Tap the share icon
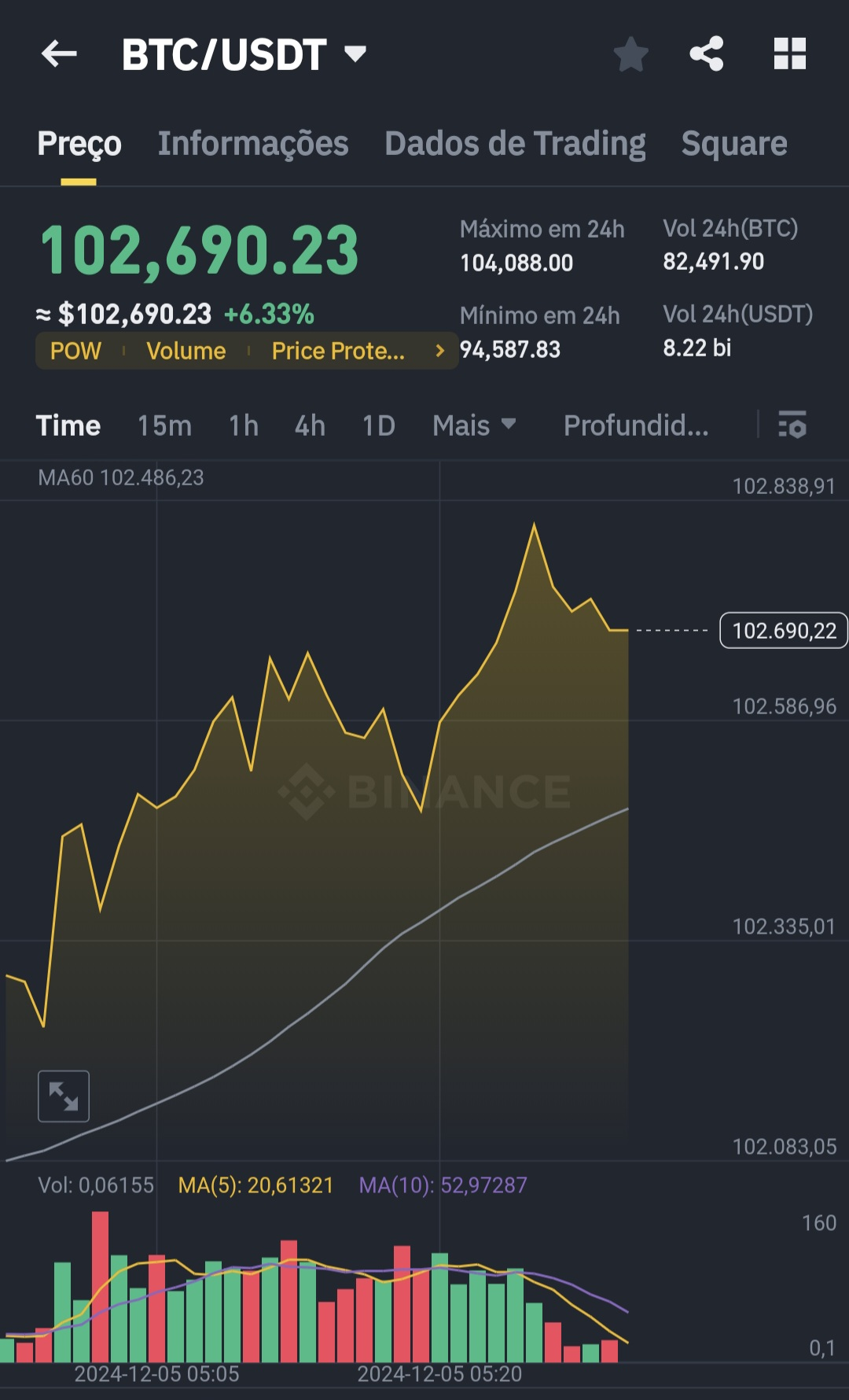This screenshot has height=1400, width=849. pos(706,54)
